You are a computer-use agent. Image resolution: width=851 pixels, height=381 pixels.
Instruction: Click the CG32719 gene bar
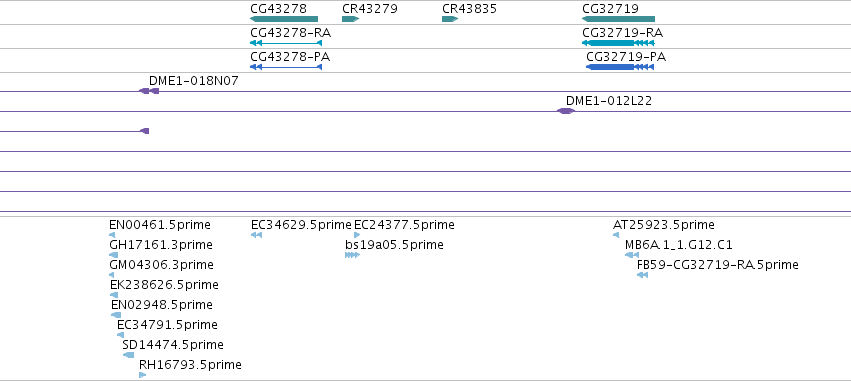(618, 19)
